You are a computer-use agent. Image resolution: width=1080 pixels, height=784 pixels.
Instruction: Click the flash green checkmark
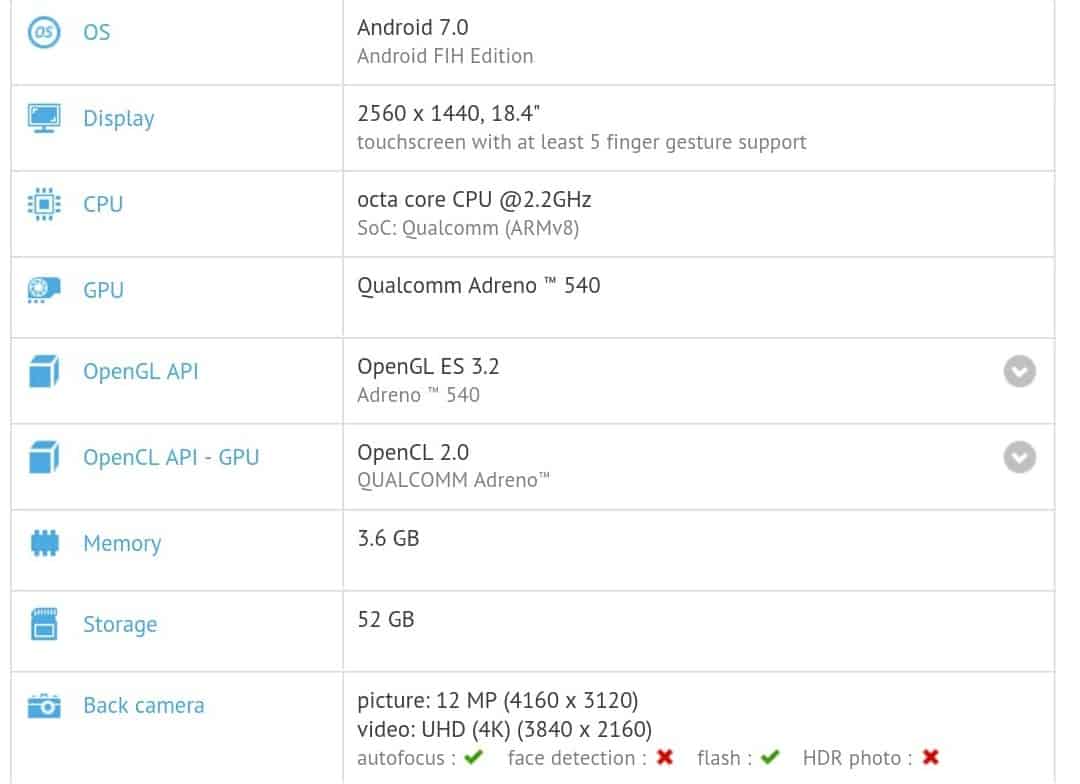pos(770,757)
